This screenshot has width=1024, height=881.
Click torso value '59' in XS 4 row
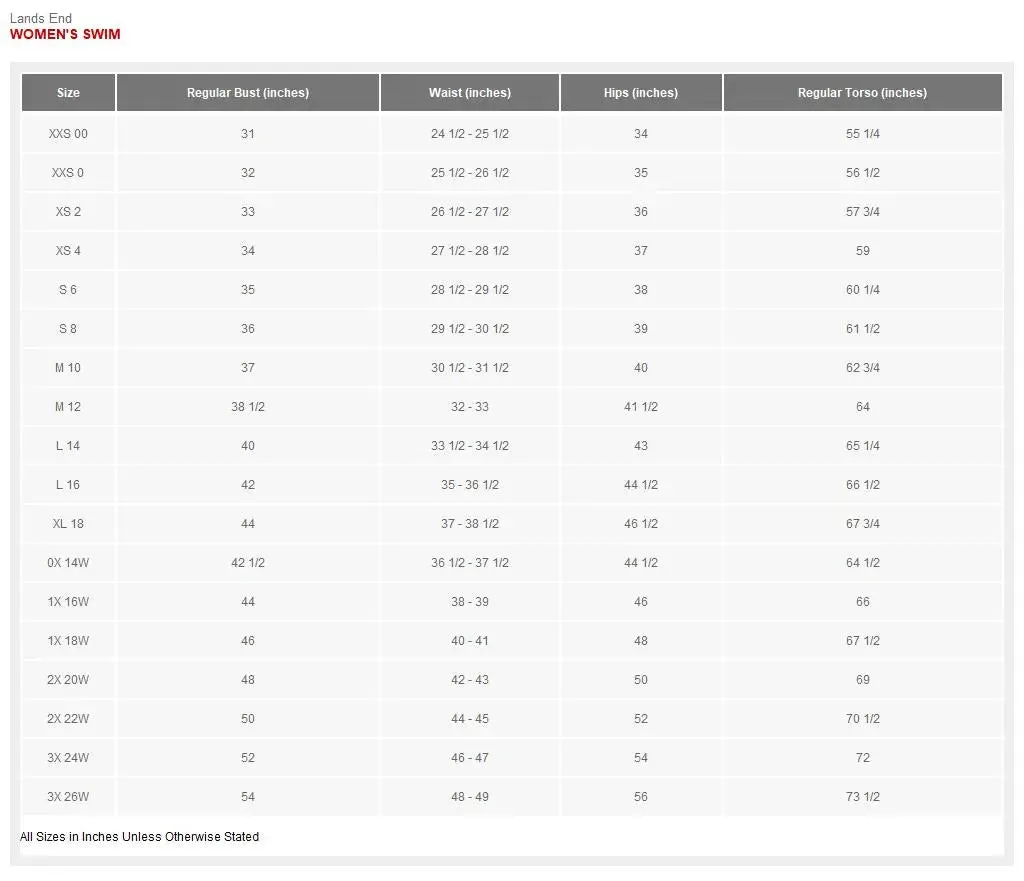[x=862, y=251]
